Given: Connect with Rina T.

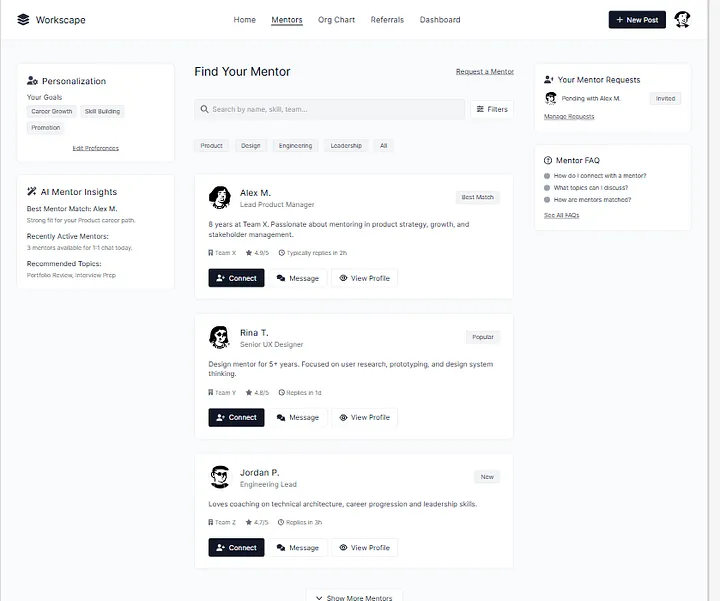Looking at the screenshot, I should coord(236,417).
